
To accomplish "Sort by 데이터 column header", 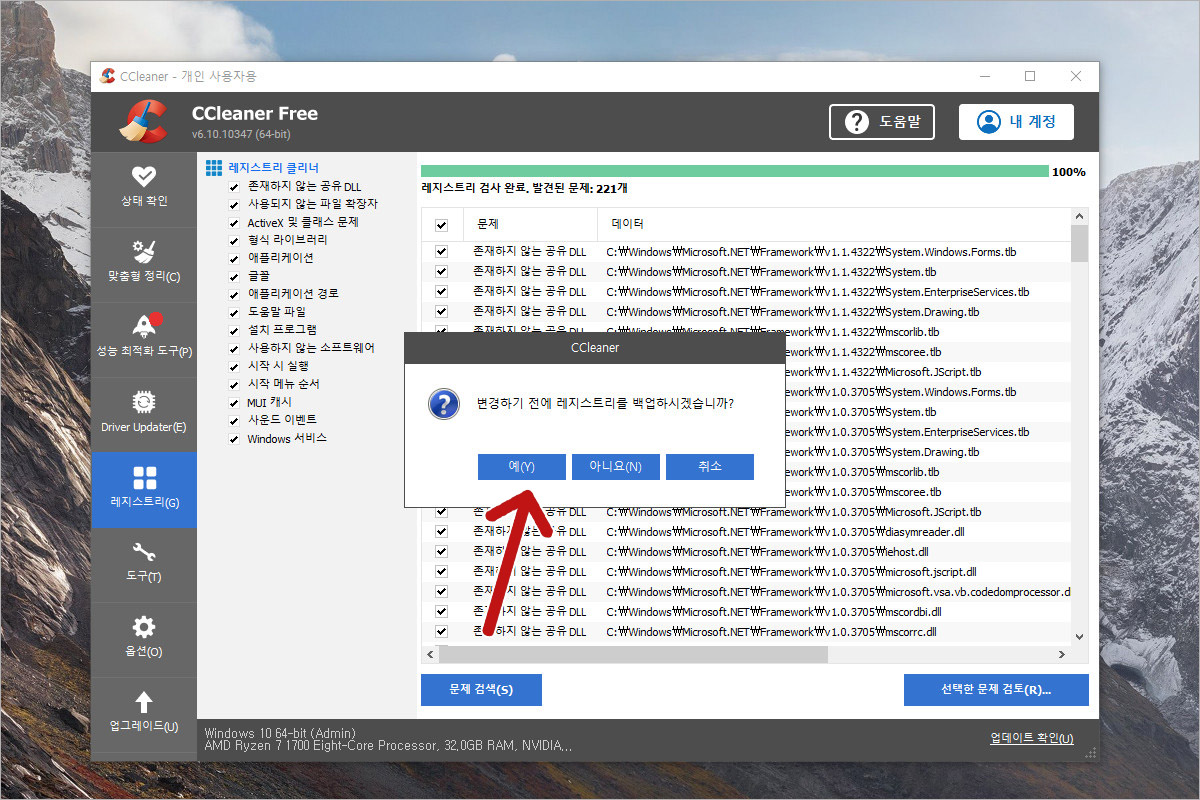I will [834, 224].
